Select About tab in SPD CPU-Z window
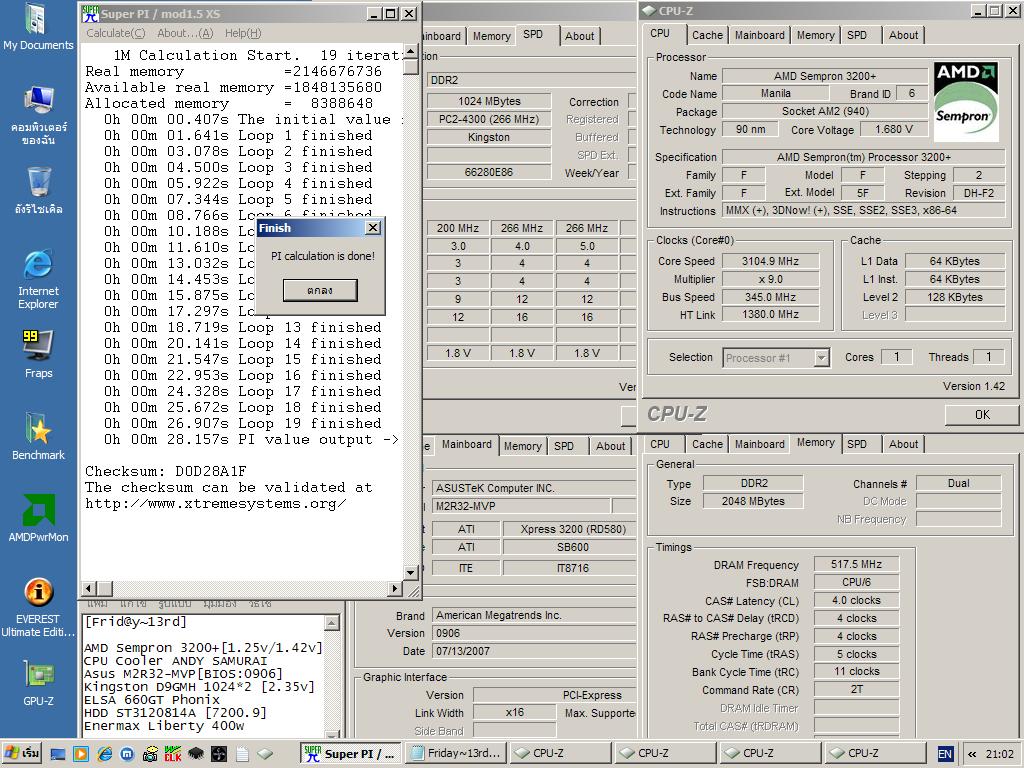 click(579, 37)
